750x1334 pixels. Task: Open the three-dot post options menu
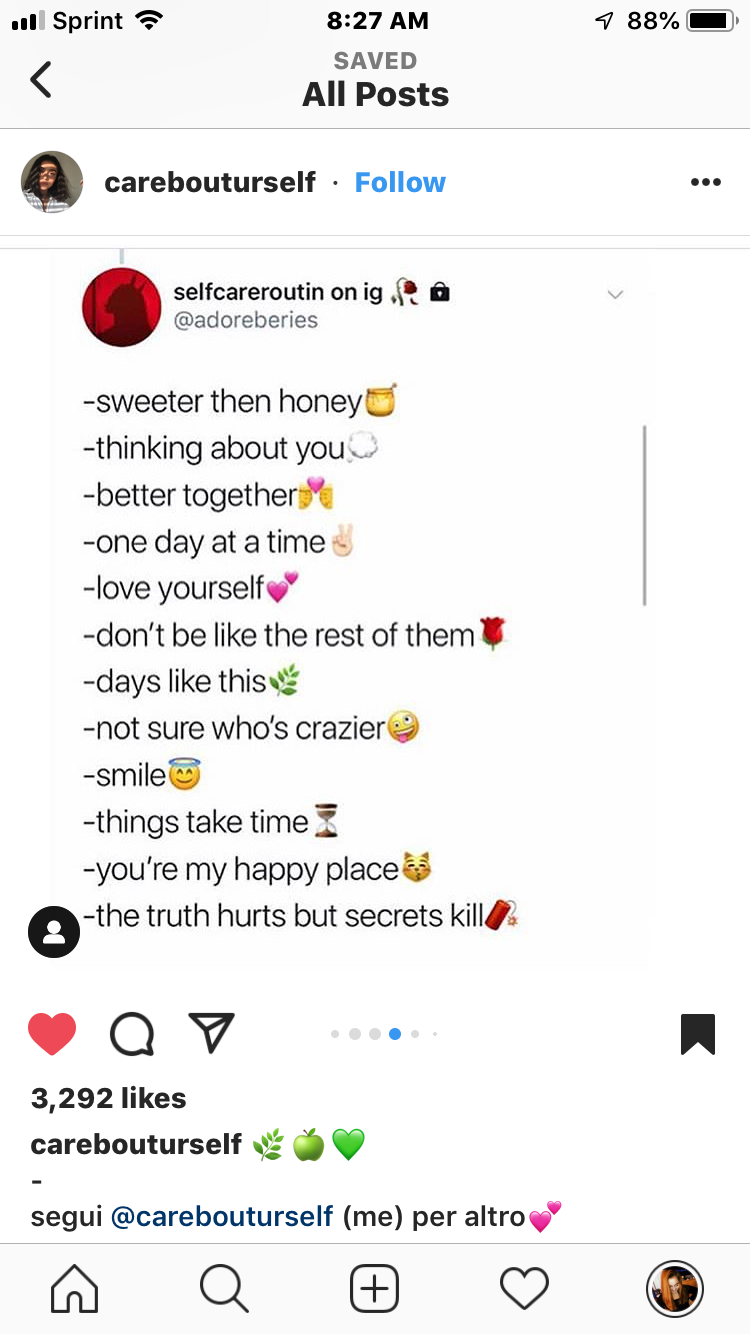(705, 183)
